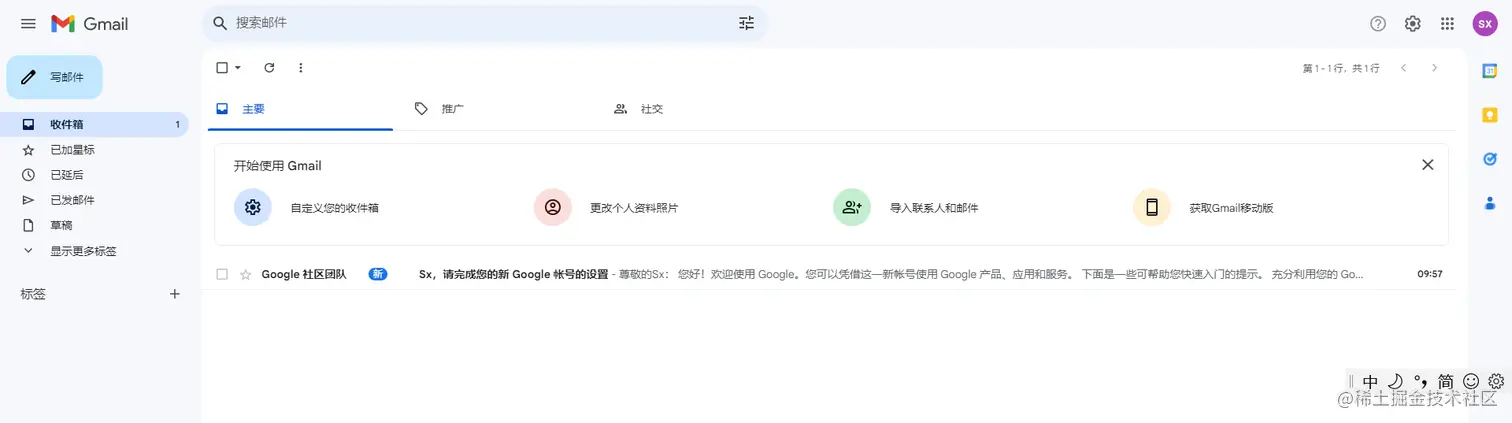Image resolution: width=1512 pixels, height=423 pixels.
Task: Click the 标签 section heading
Action: 33,294
